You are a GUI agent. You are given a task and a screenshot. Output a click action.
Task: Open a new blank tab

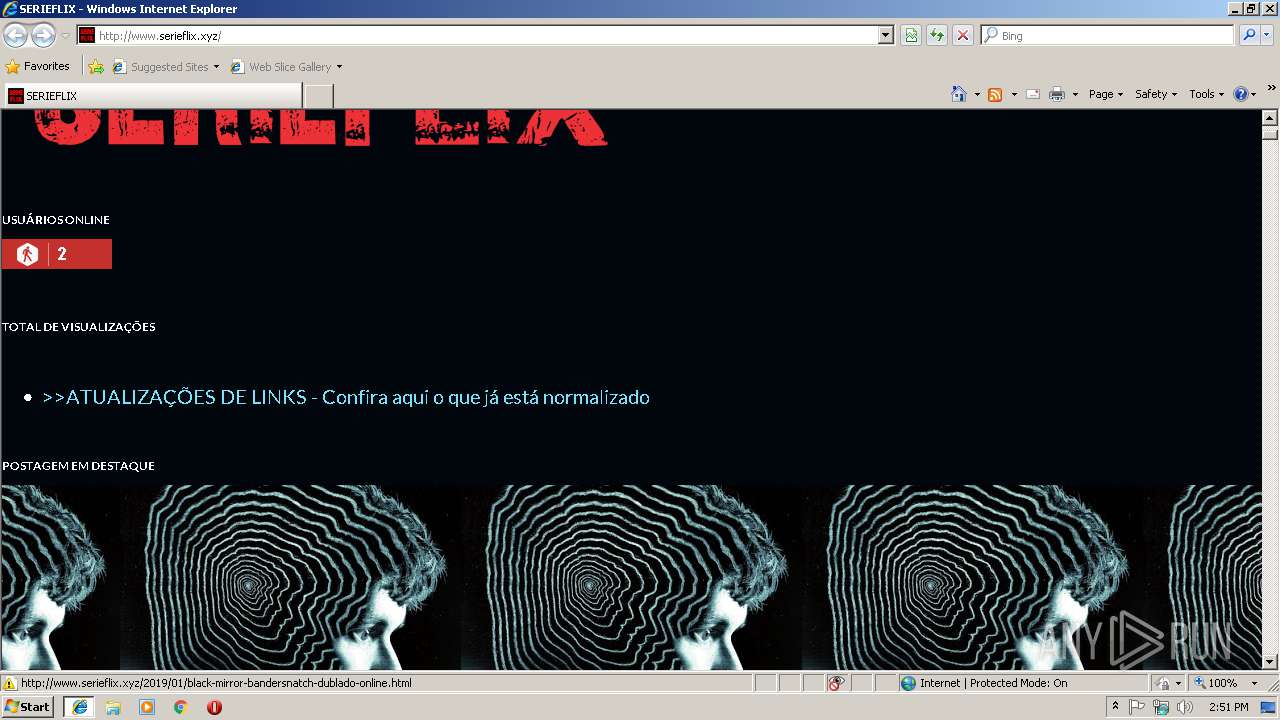tap(318, 96)
